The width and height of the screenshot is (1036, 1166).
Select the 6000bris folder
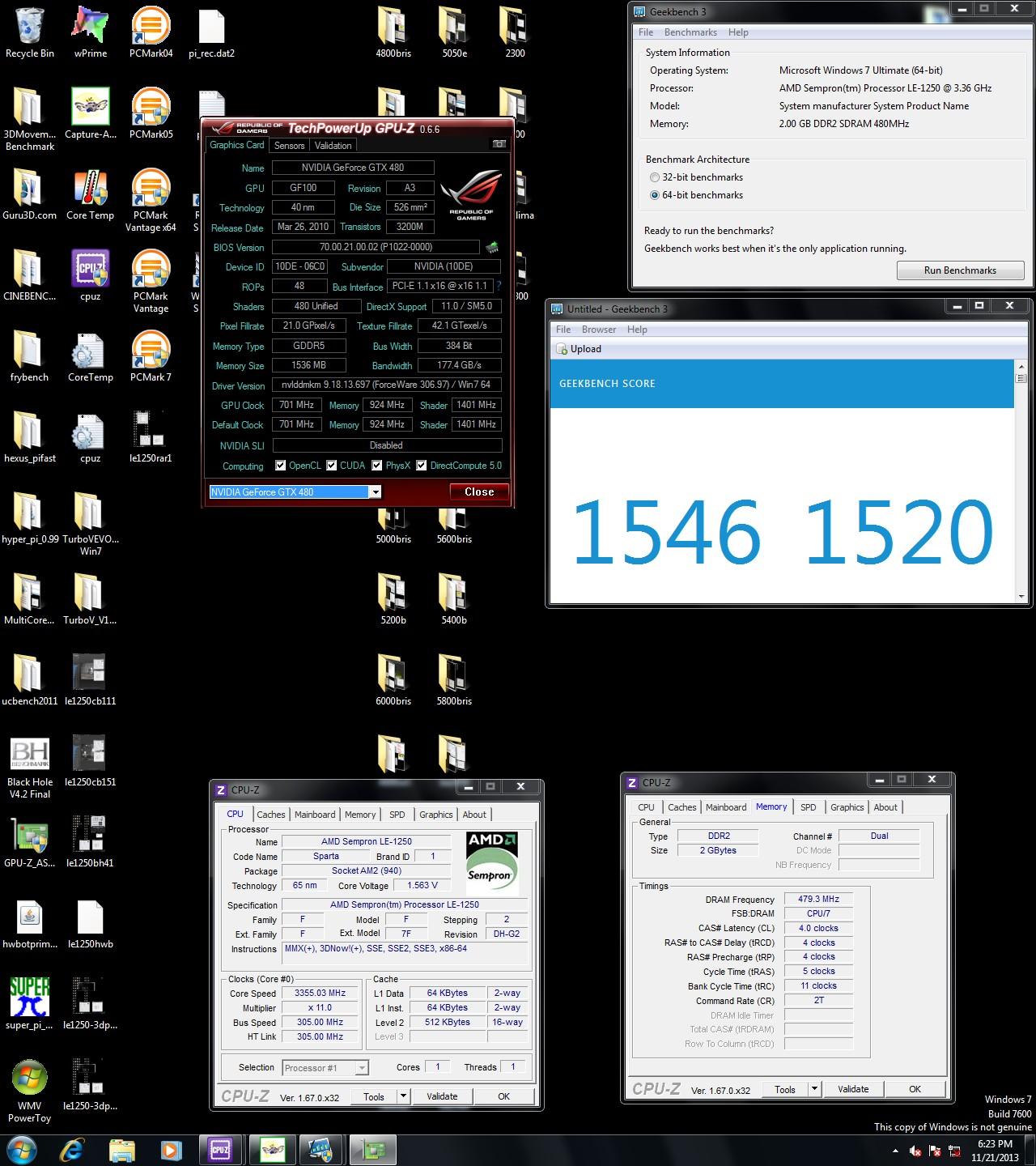[x=393, y=680]
